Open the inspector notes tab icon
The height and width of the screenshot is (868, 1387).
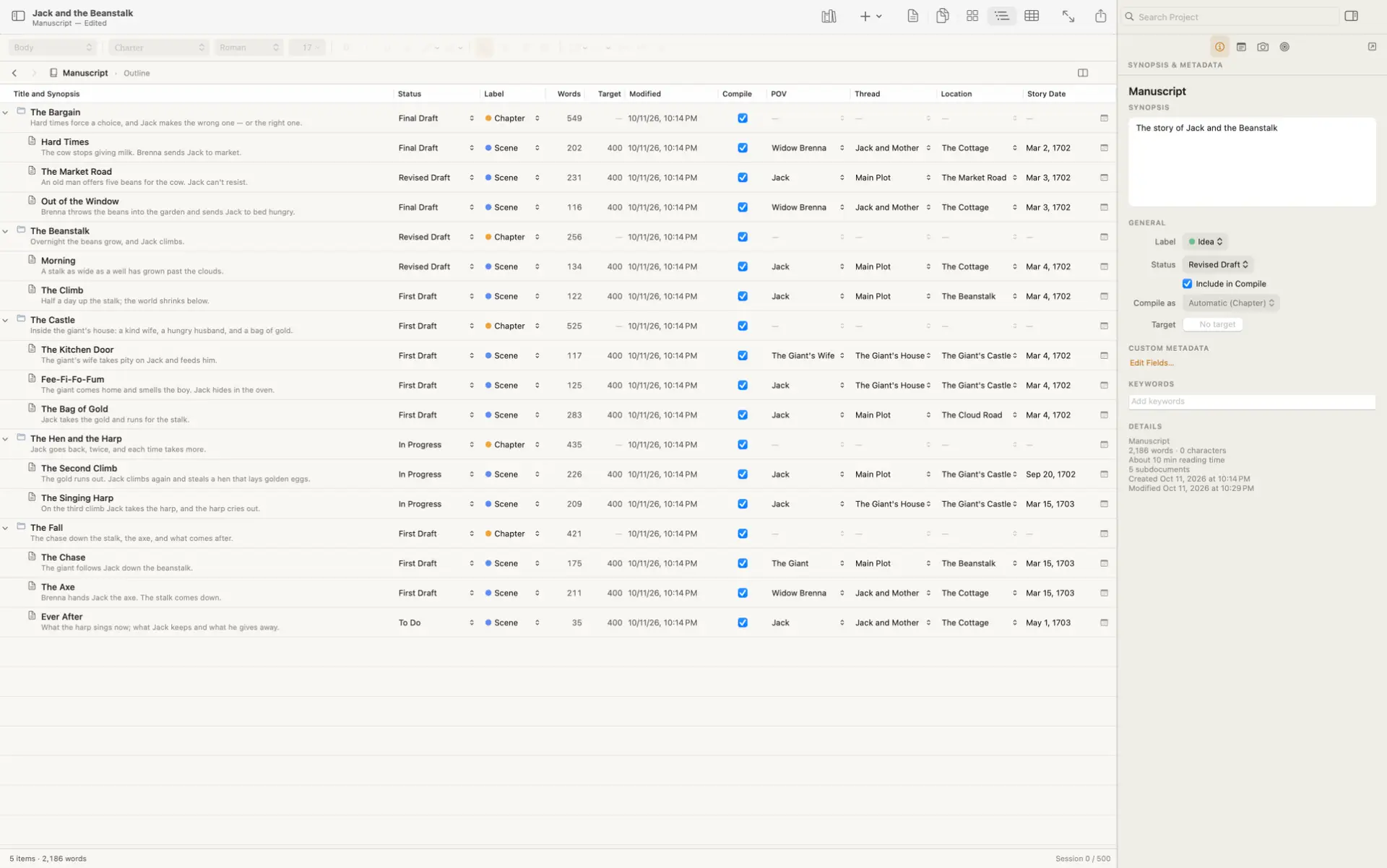(x=1241, y=47)
